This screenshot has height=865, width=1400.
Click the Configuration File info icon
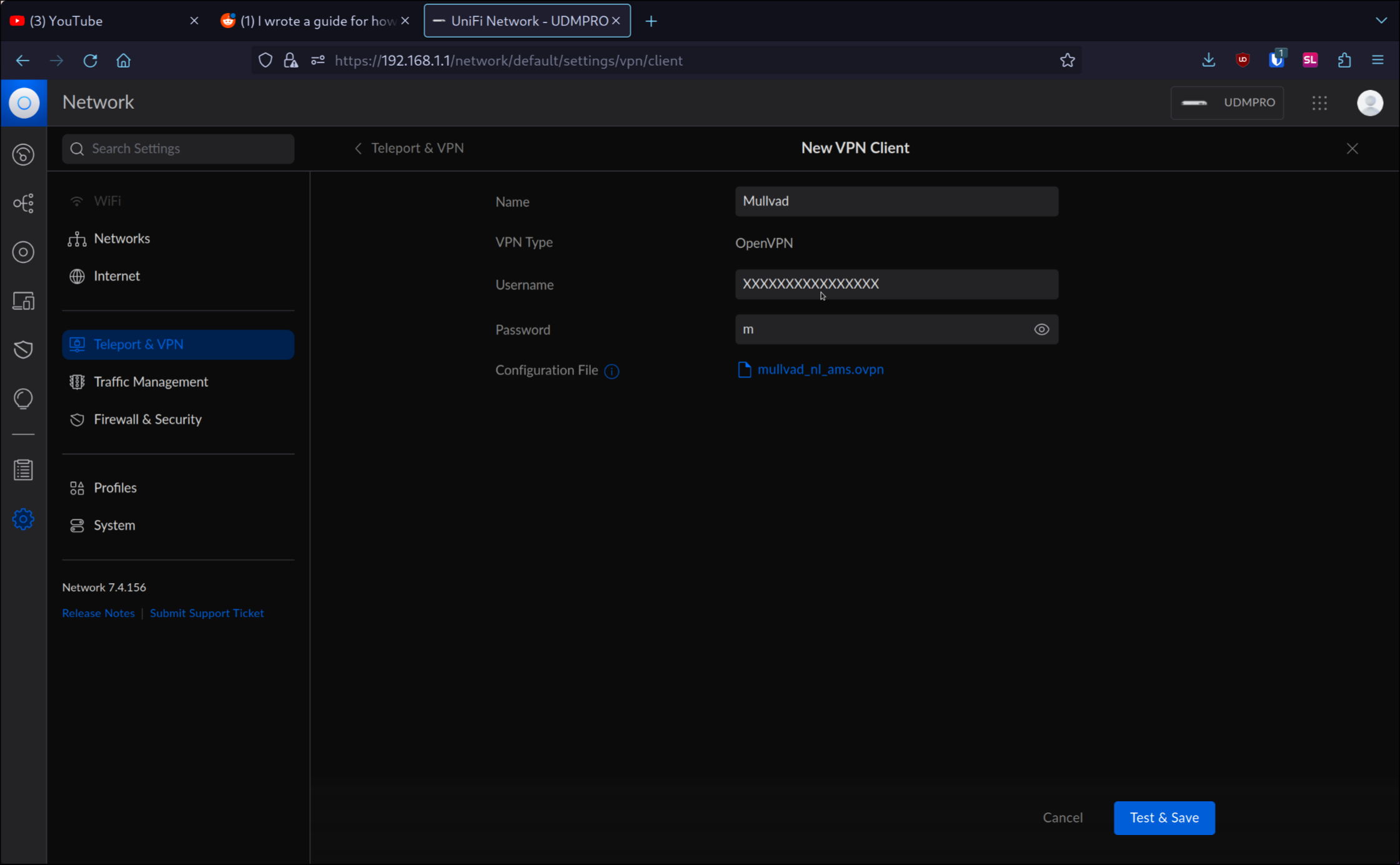click(x=612, y=371)
